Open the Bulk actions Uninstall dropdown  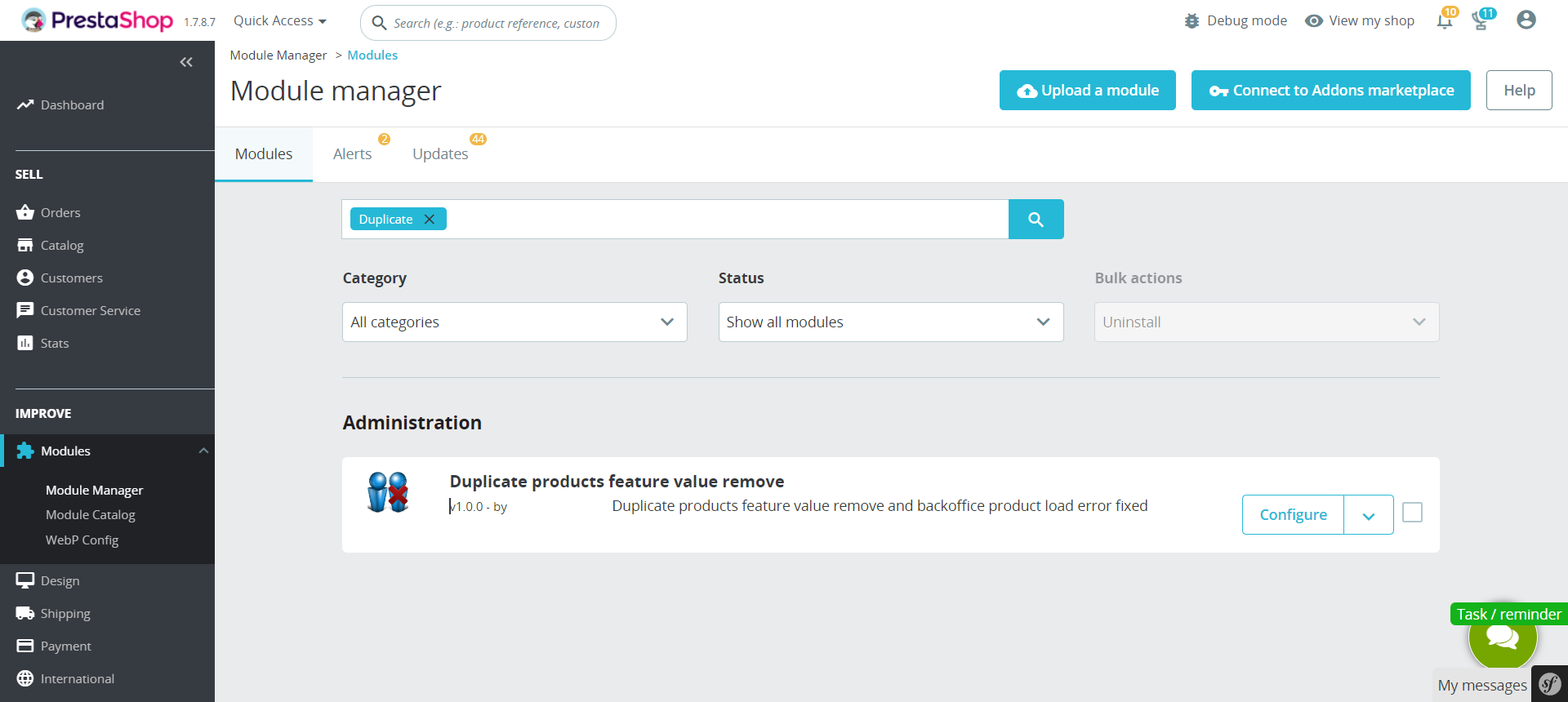pos(1267,322)
